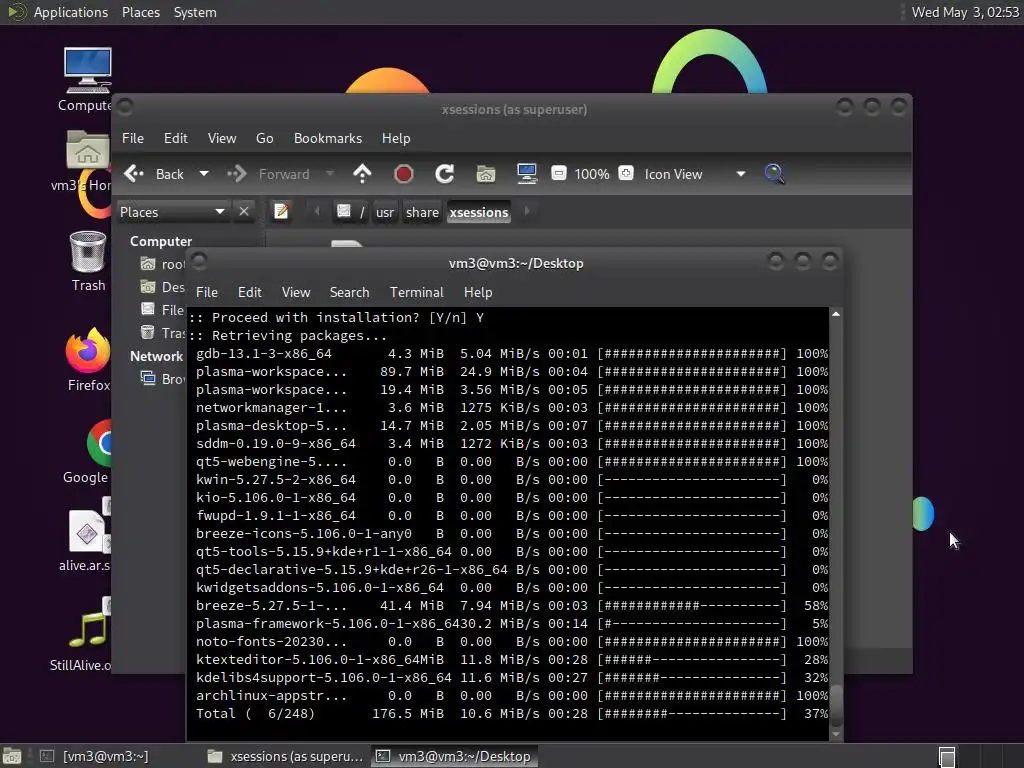Image resolution: width=1024 pixels, height=768 pixels.
Task: Click the share path bar button
Action: [422, 212]
